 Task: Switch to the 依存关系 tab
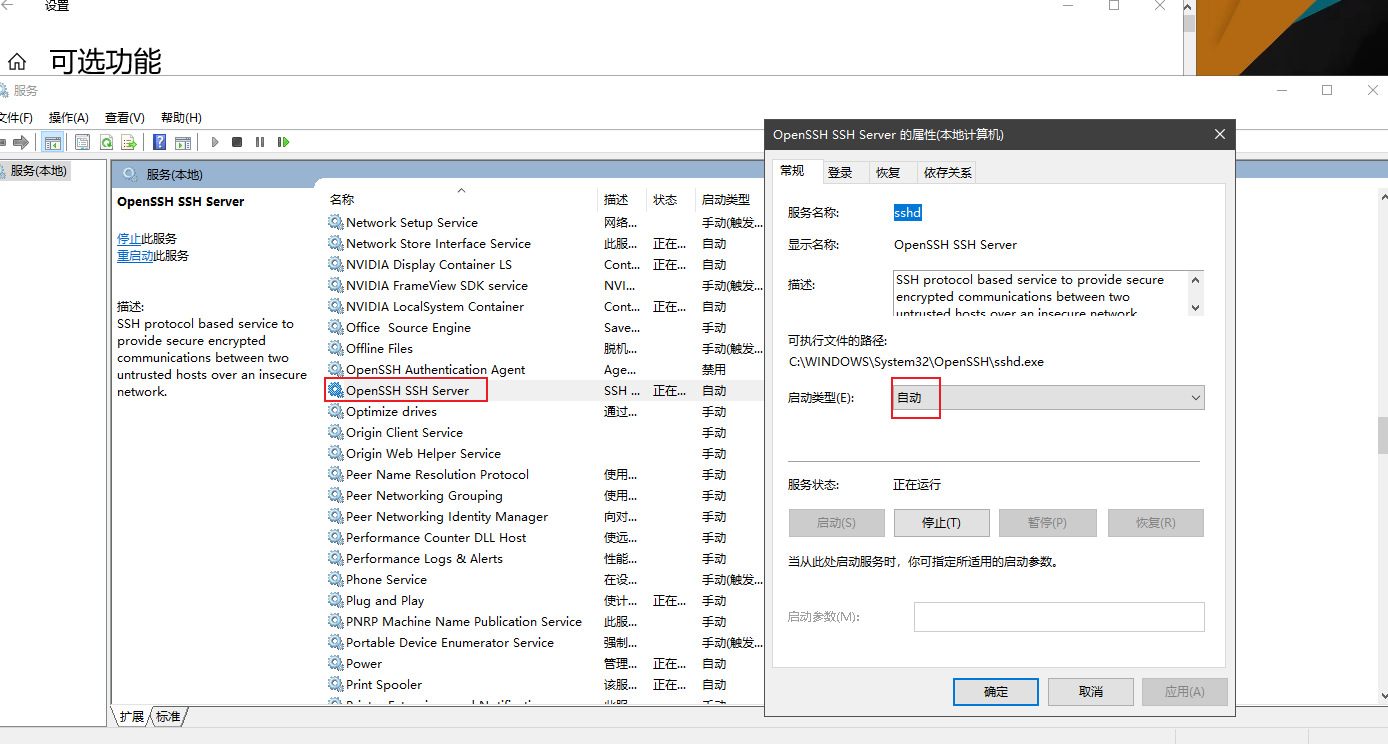947,172
